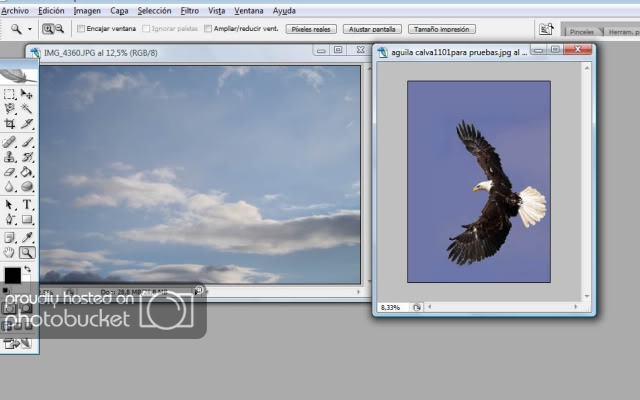Open the Filtro menu
This screenshot has width=640, height=400.
[x=189, y=10]
